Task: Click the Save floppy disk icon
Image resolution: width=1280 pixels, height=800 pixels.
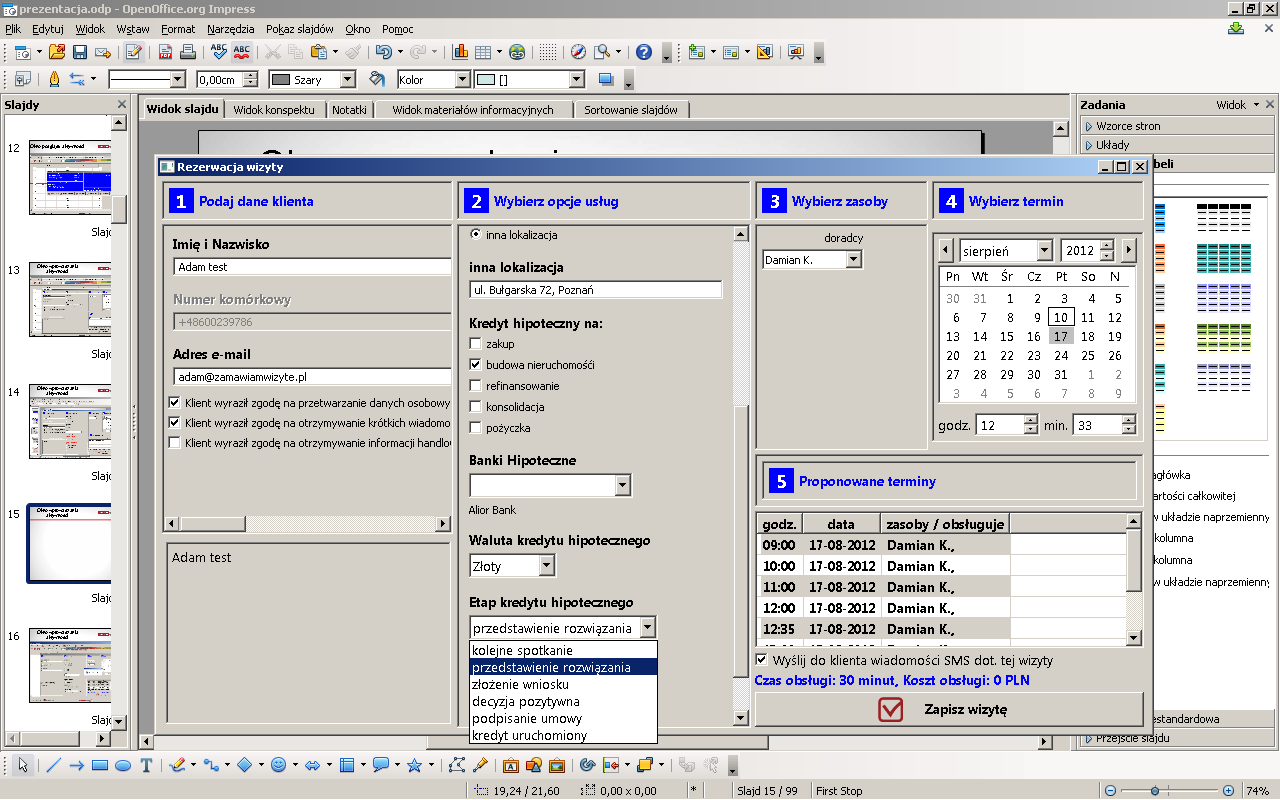Action: pos(80,52)
